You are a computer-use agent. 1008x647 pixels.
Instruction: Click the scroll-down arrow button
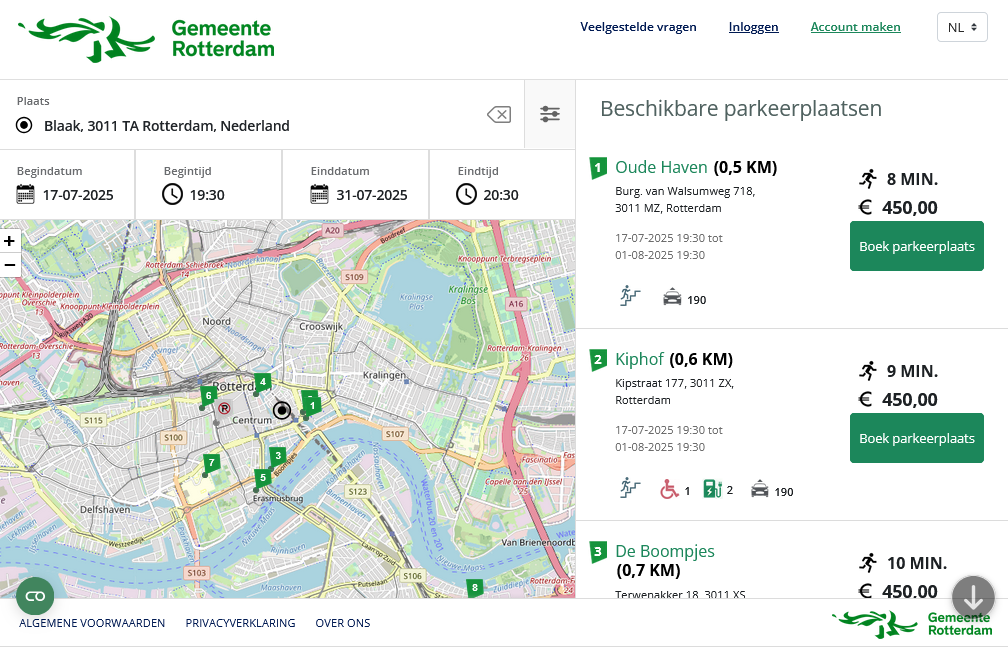pos(974,598)
